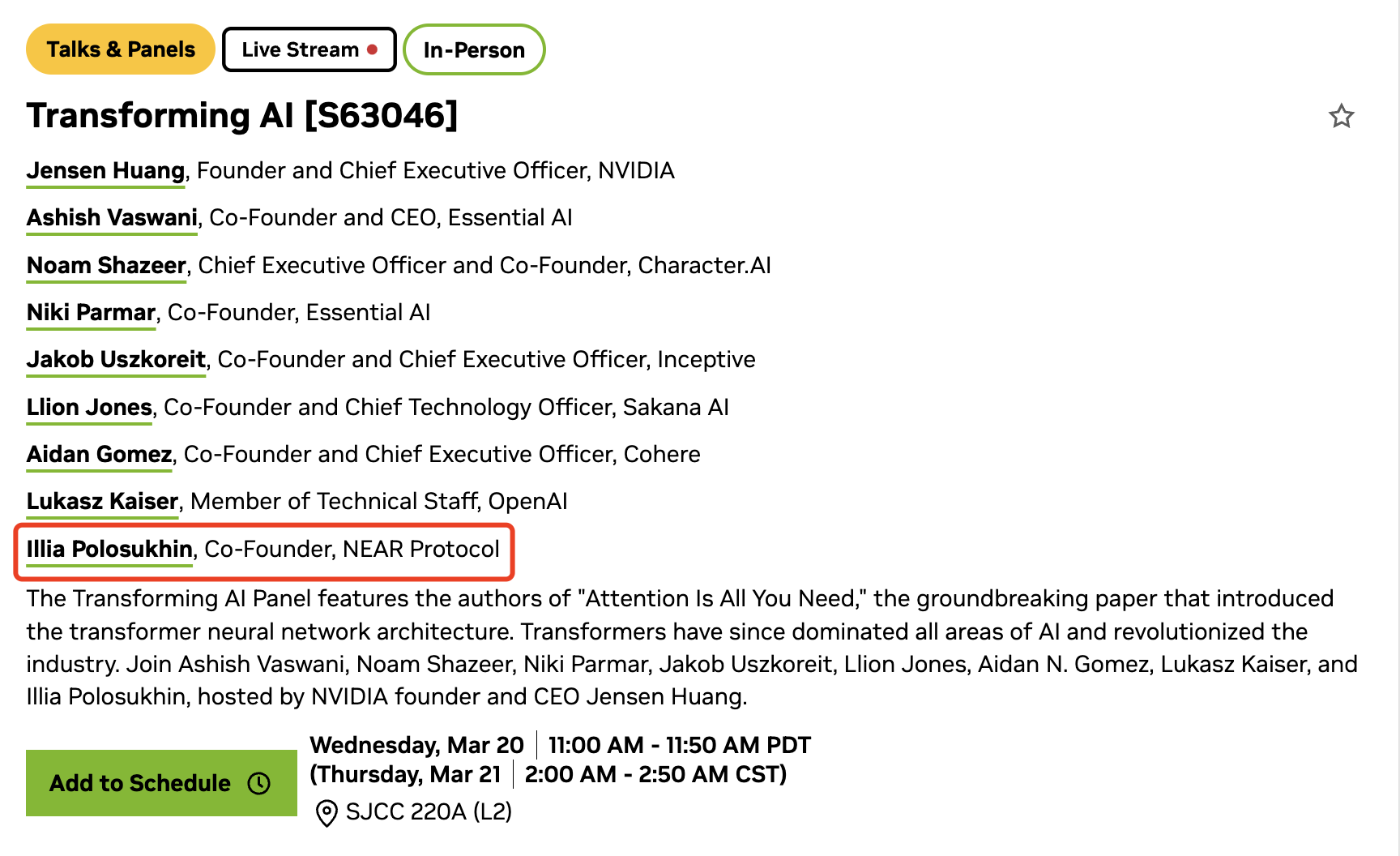
Task: Click the Aidan Gomez name link
Action: (x=99, y=455)
